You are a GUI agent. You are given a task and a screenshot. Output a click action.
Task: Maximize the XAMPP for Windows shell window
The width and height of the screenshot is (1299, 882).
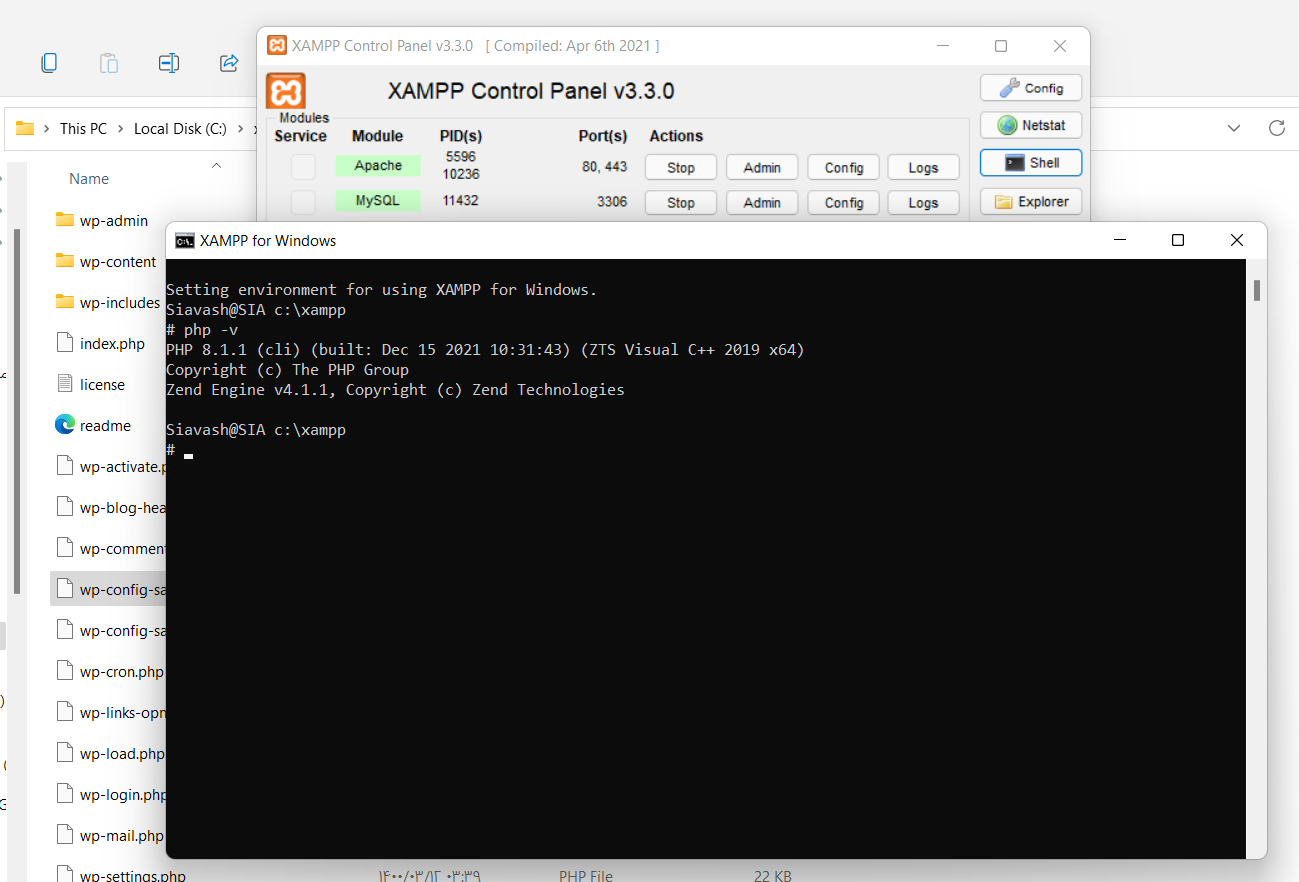[x=1178, y=240]
